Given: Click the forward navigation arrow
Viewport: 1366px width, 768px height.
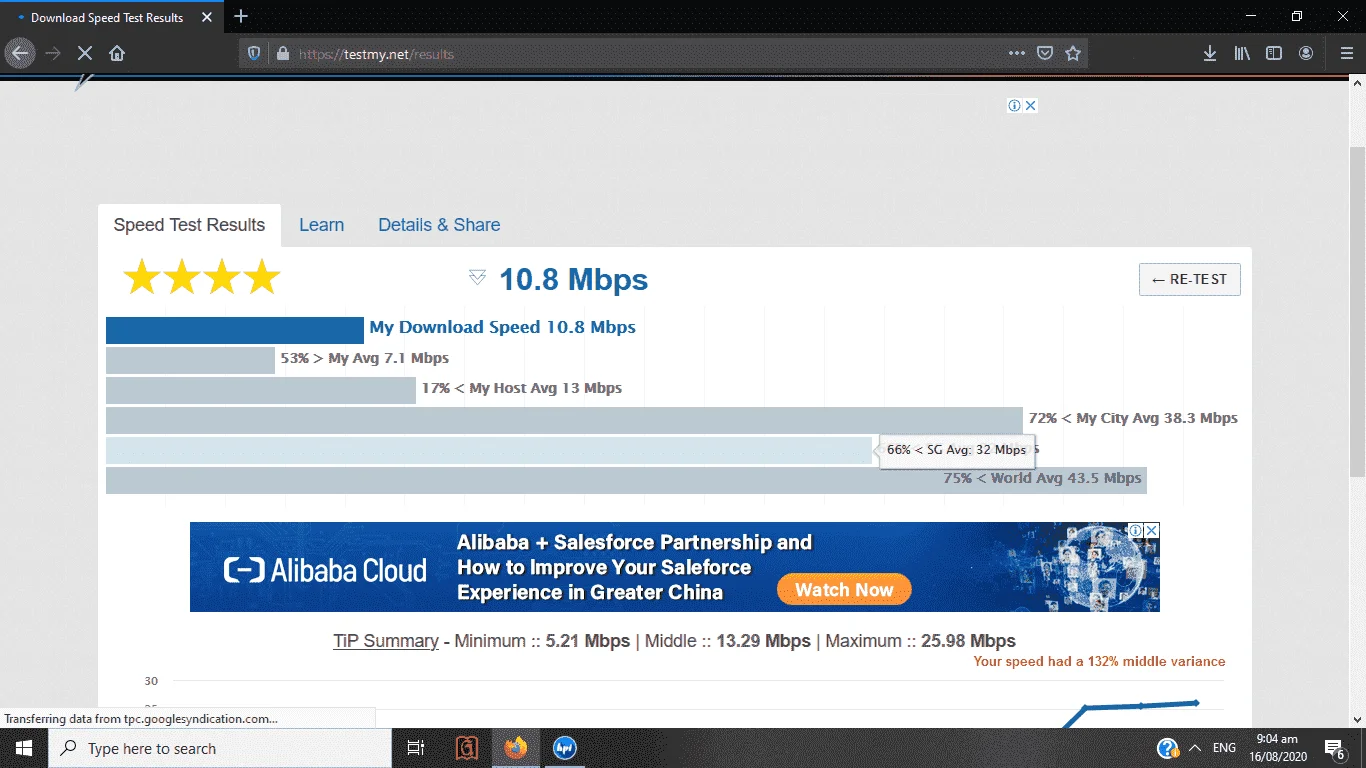Looking at the screenshot, I should [53, 53].
